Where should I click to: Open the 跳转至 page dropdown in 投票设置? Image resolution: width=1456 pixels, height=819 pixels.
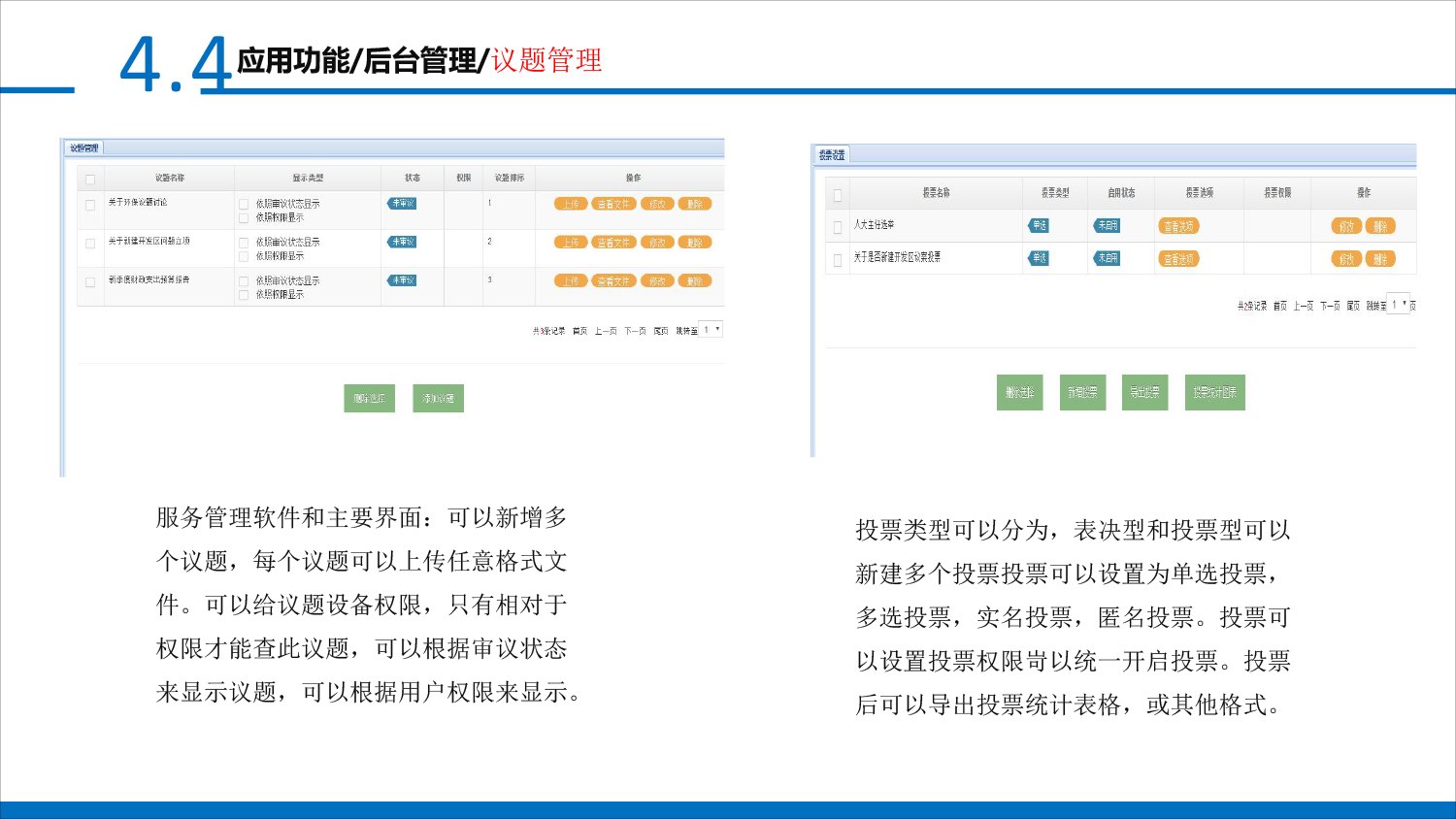1399,304
